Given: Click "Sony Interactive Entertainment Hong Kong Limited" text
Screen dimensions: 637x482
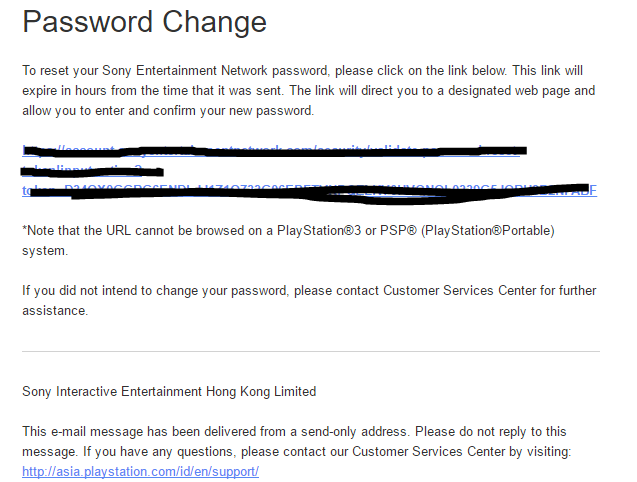Looking at the screenshot, I should [x=169, y=391].
